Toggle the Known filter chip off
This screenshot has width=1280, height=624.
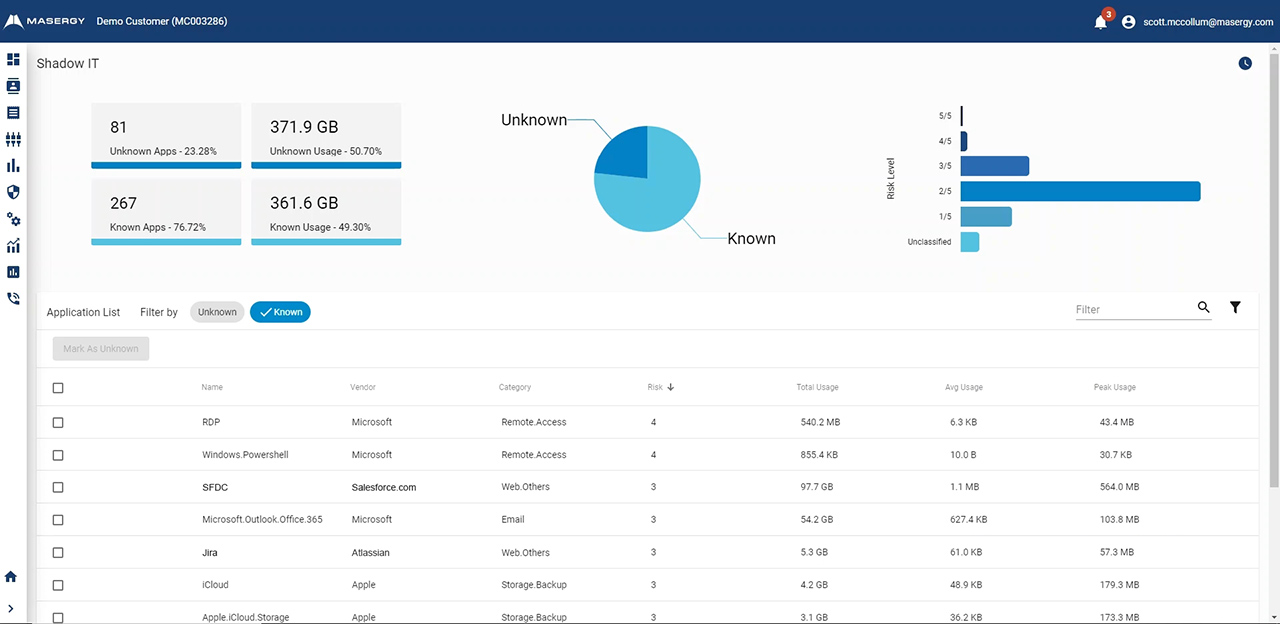click(x=280, y=311)
